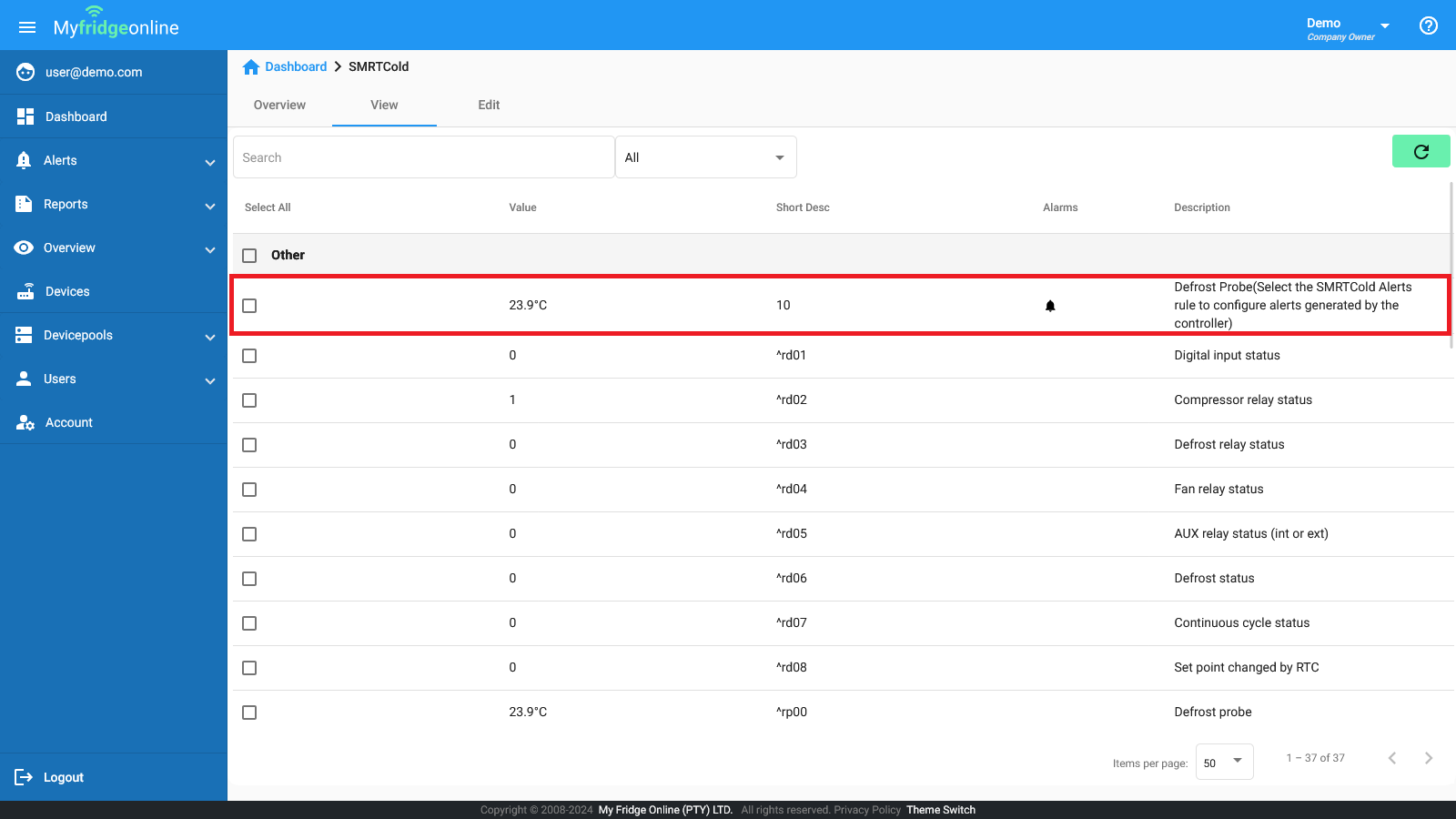Image resolution: width=1456 pixels, height=819 pixels.
Task: Click the Dashboard grid icon in sidebar
Action: point(25,116)
